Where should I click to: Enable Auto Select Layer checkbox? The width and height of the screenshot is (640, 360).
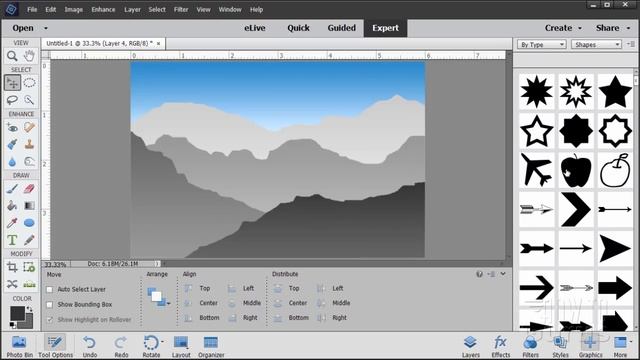49,289
